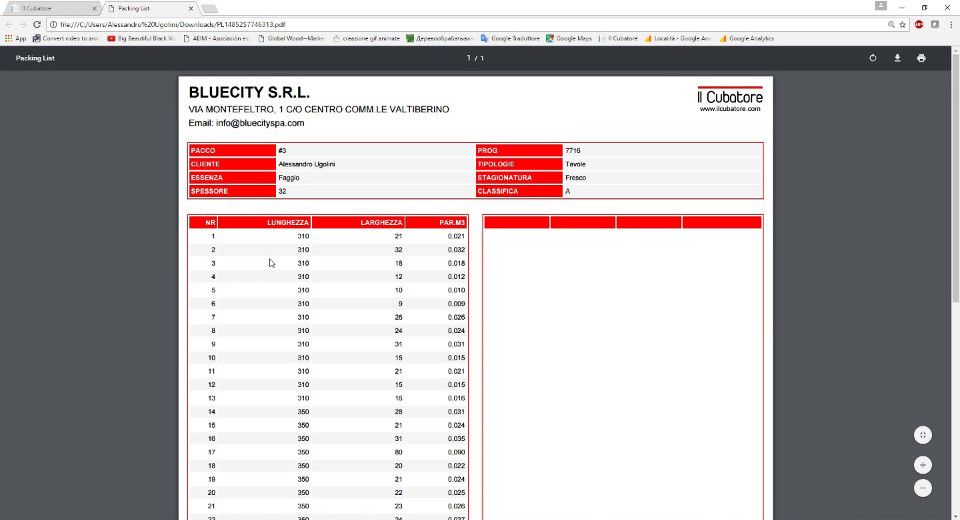Screen dimensions: 960x520
Task: Click the STAGIONATURA value Fresco
Action: (x=576, y=178)
